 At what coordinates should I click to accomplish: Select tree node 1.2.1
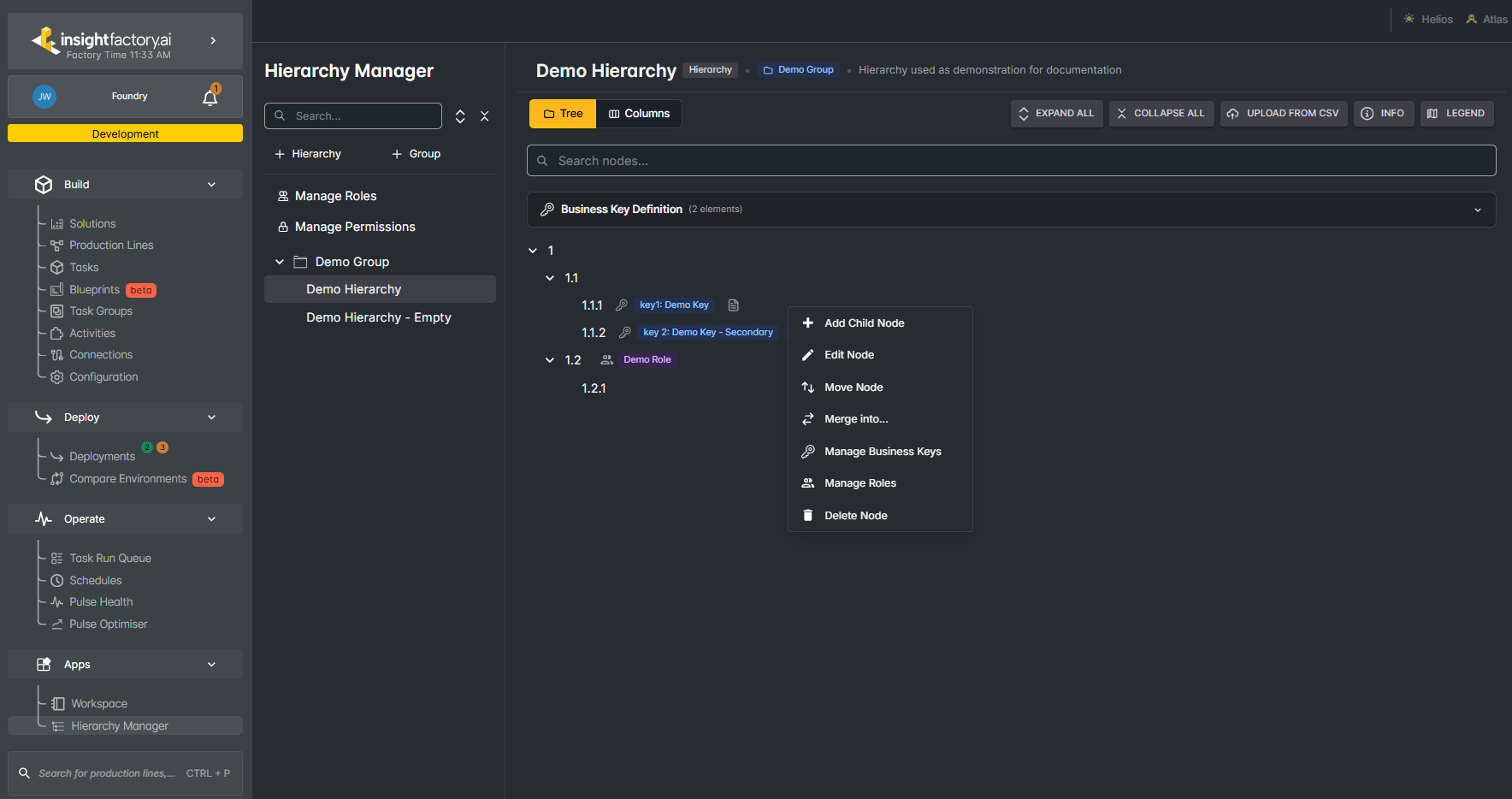(x=594, y=388)
